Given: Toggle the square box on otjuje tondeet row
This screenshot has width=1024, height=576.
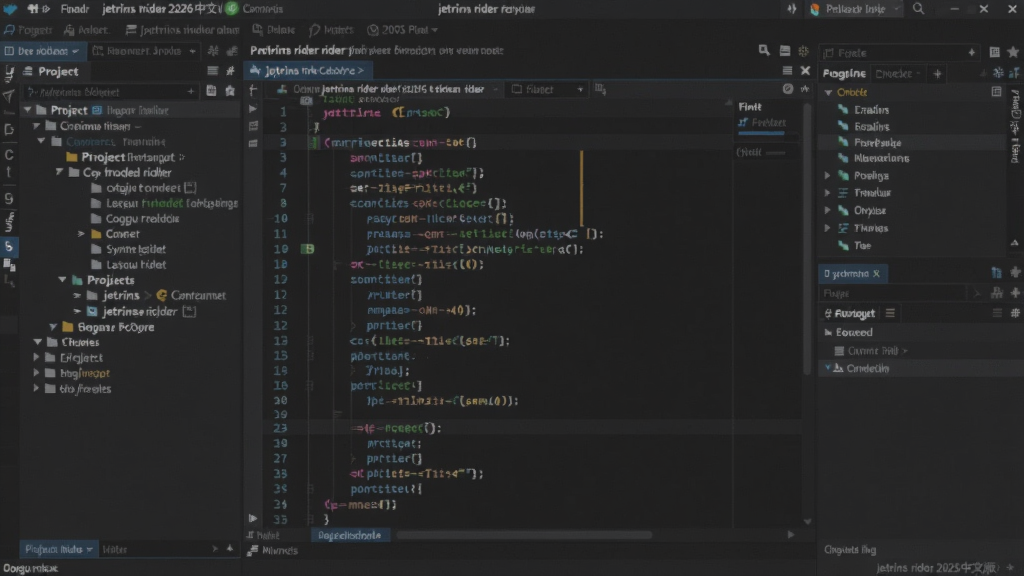Looking at the screenshot, I should (x=190, y=188).
